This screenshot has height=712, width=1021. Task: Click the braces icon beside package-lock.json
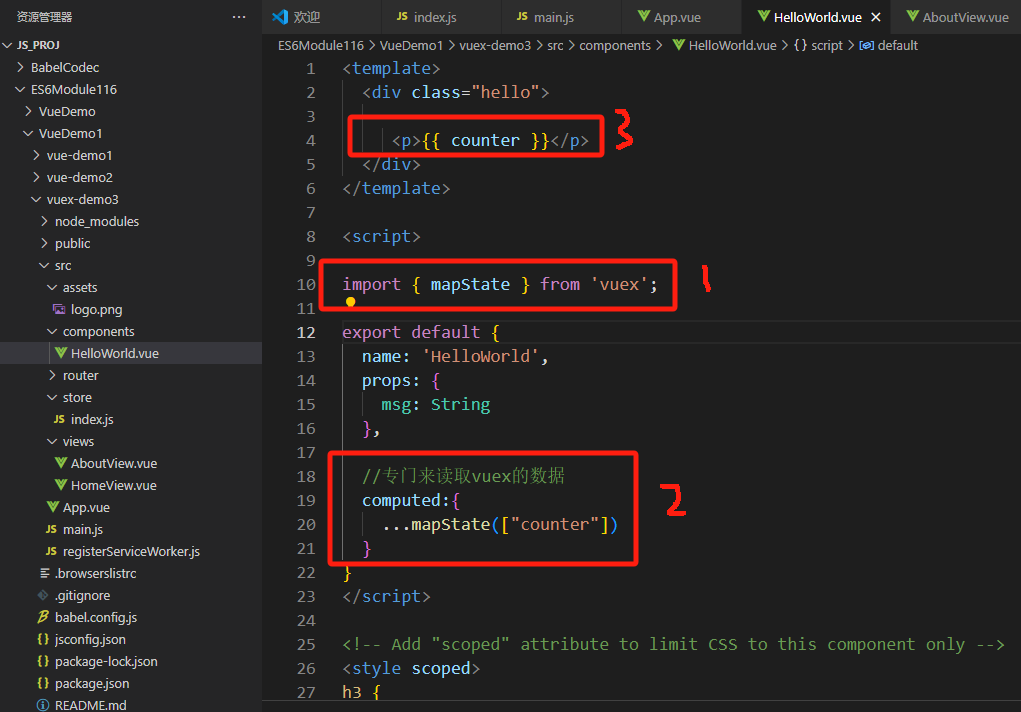point(43,661)
